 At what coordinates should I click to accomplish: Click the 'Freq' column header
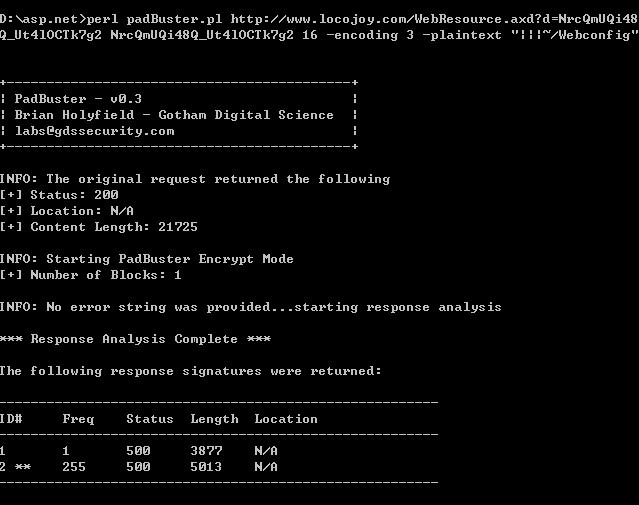coord(78,419)
